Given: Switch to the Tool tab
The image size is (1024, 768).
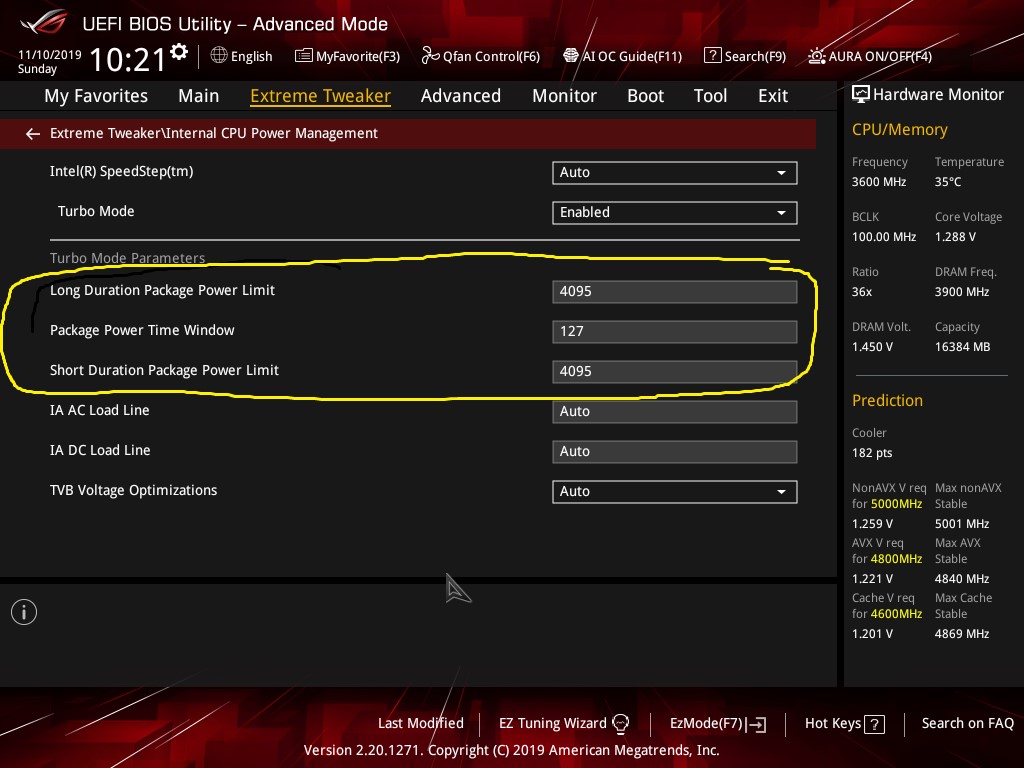Looking at the screenshot, I should 711,96.
